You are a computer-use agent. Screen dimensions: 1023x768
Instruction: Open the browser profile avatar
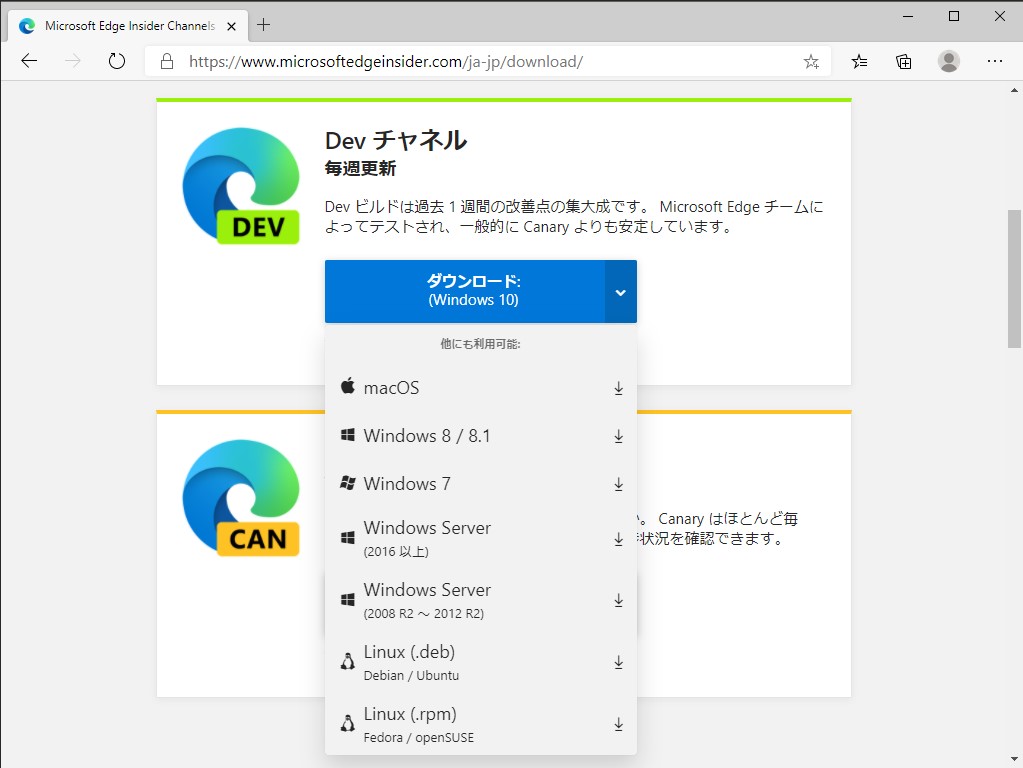(x=948, y=61)
